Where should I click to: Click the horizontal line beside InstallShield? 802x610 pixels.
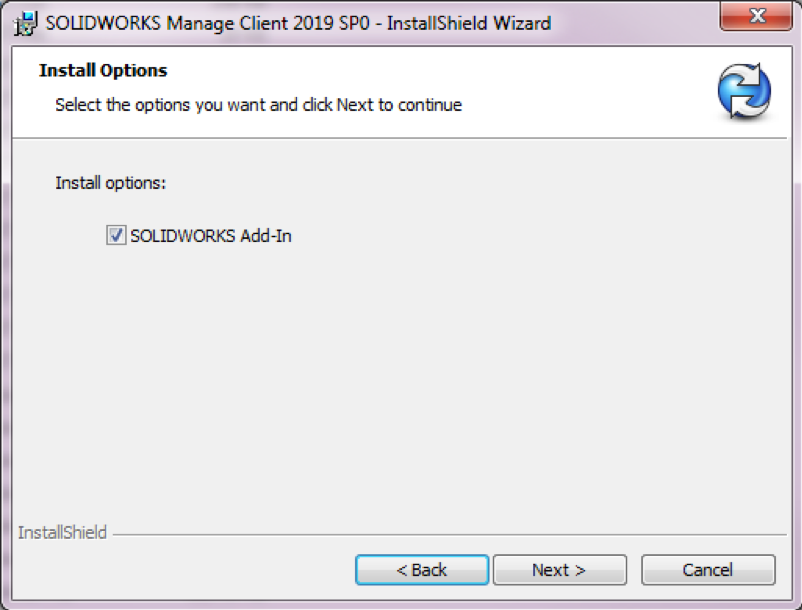(x=450, y=535)
